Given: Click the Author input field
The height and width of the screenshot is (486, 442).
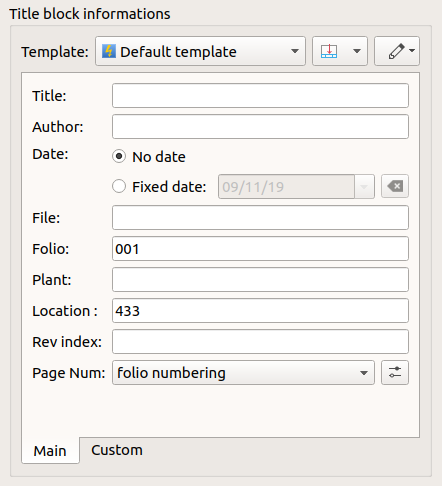Looking at the screenshot, I should click(x=260, y=127).
